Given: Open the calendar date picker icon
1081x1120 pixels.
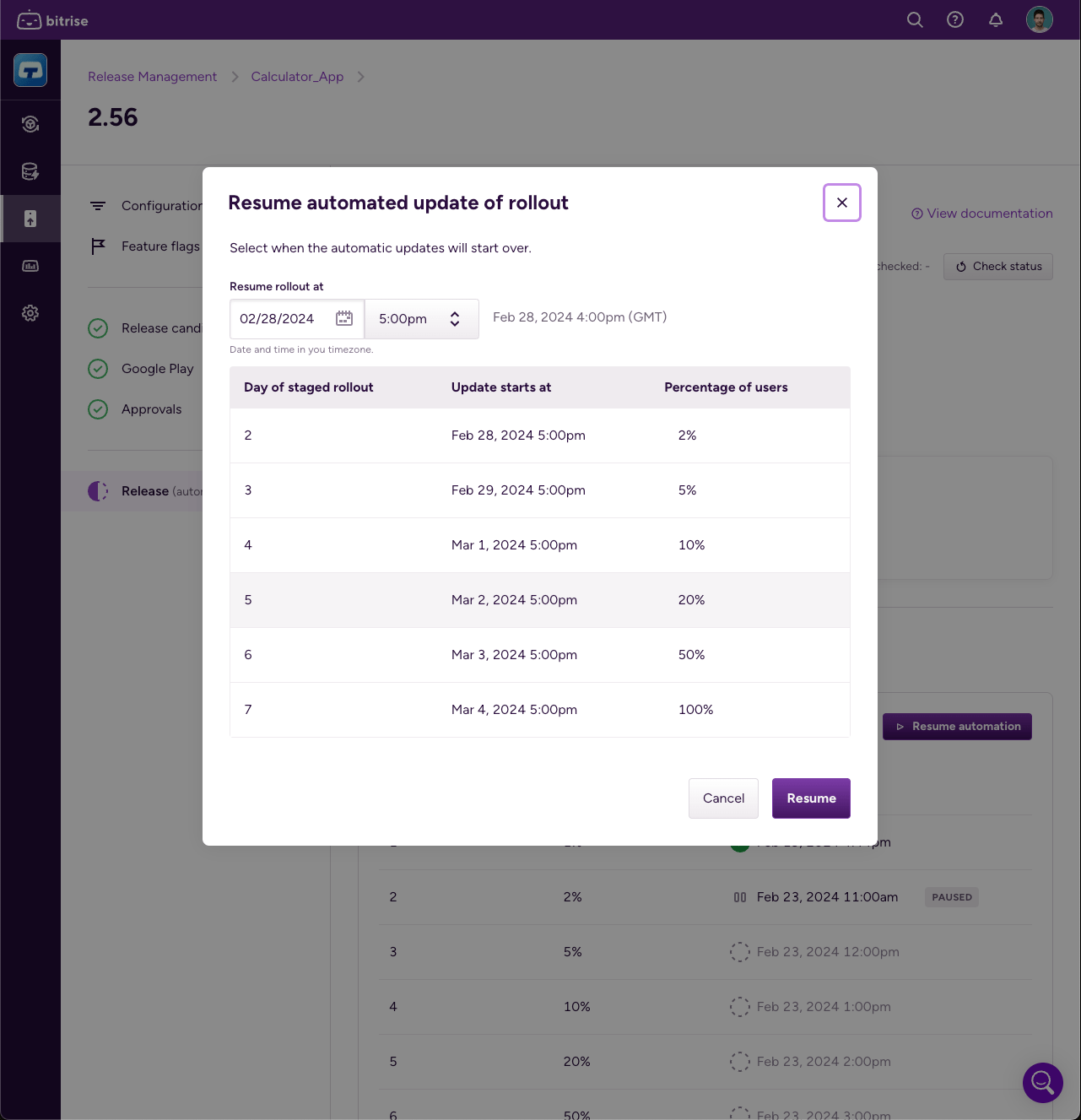Looking at the screenshot, I should (x=344, y=318).
